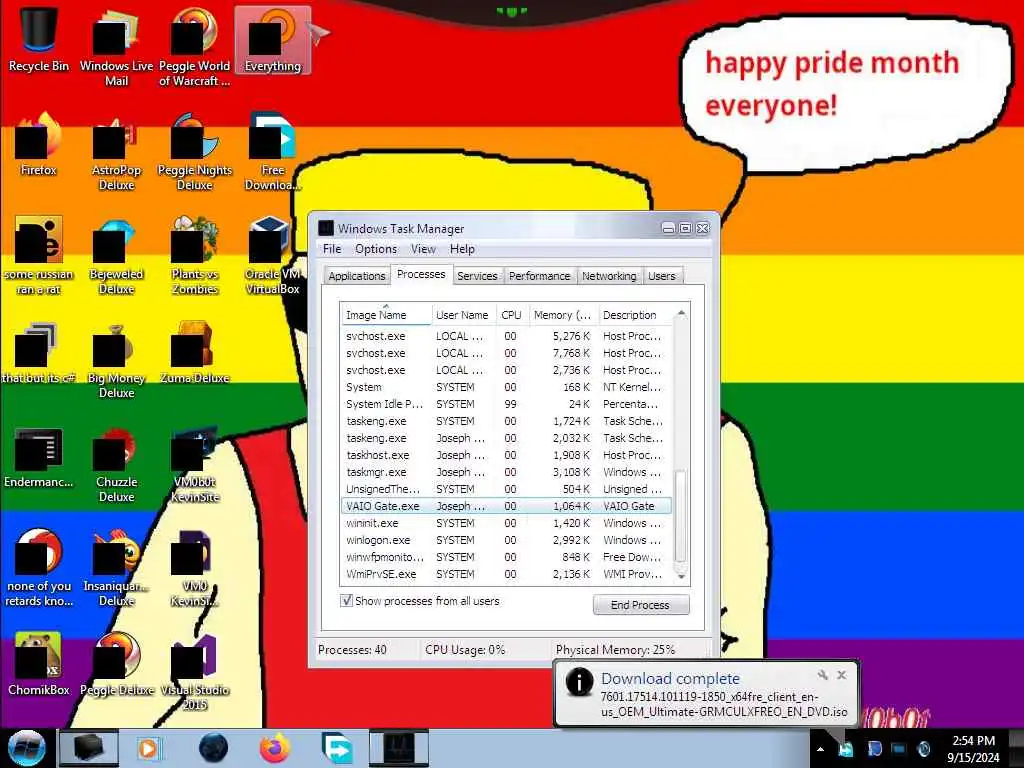Open Windows Live Mail desktop icon
This screenshot has width=1024, height=768.
(116, 47)
